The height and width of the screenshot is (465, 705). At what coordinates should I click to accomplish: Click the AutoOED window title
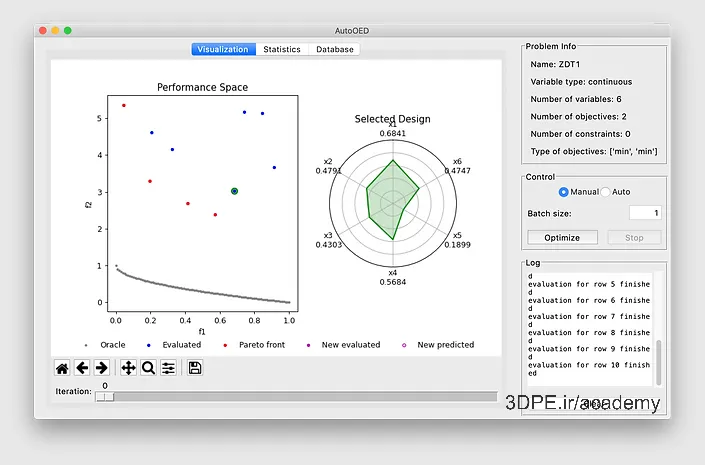coord(352,31)
